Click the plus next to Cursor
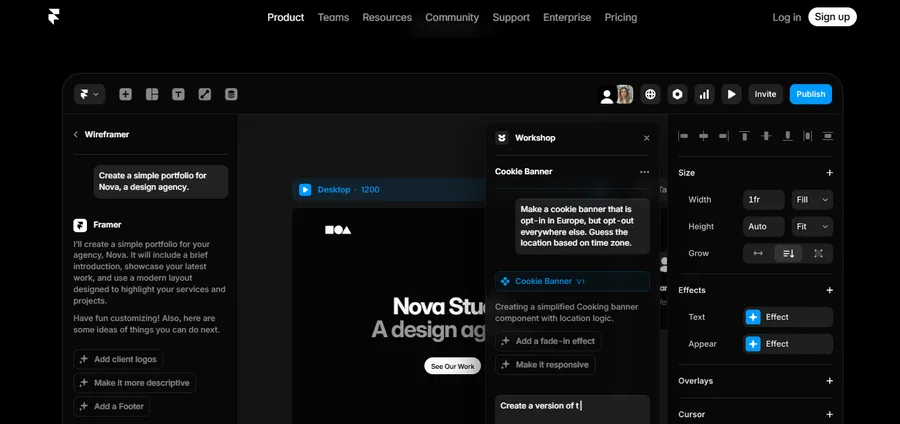 [829, 414]
